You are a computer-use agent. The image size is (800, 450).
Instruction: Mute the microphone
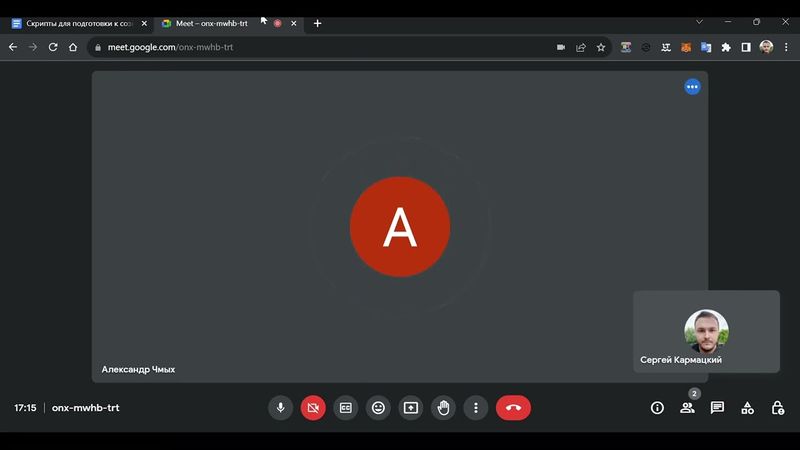click(280, 408)
